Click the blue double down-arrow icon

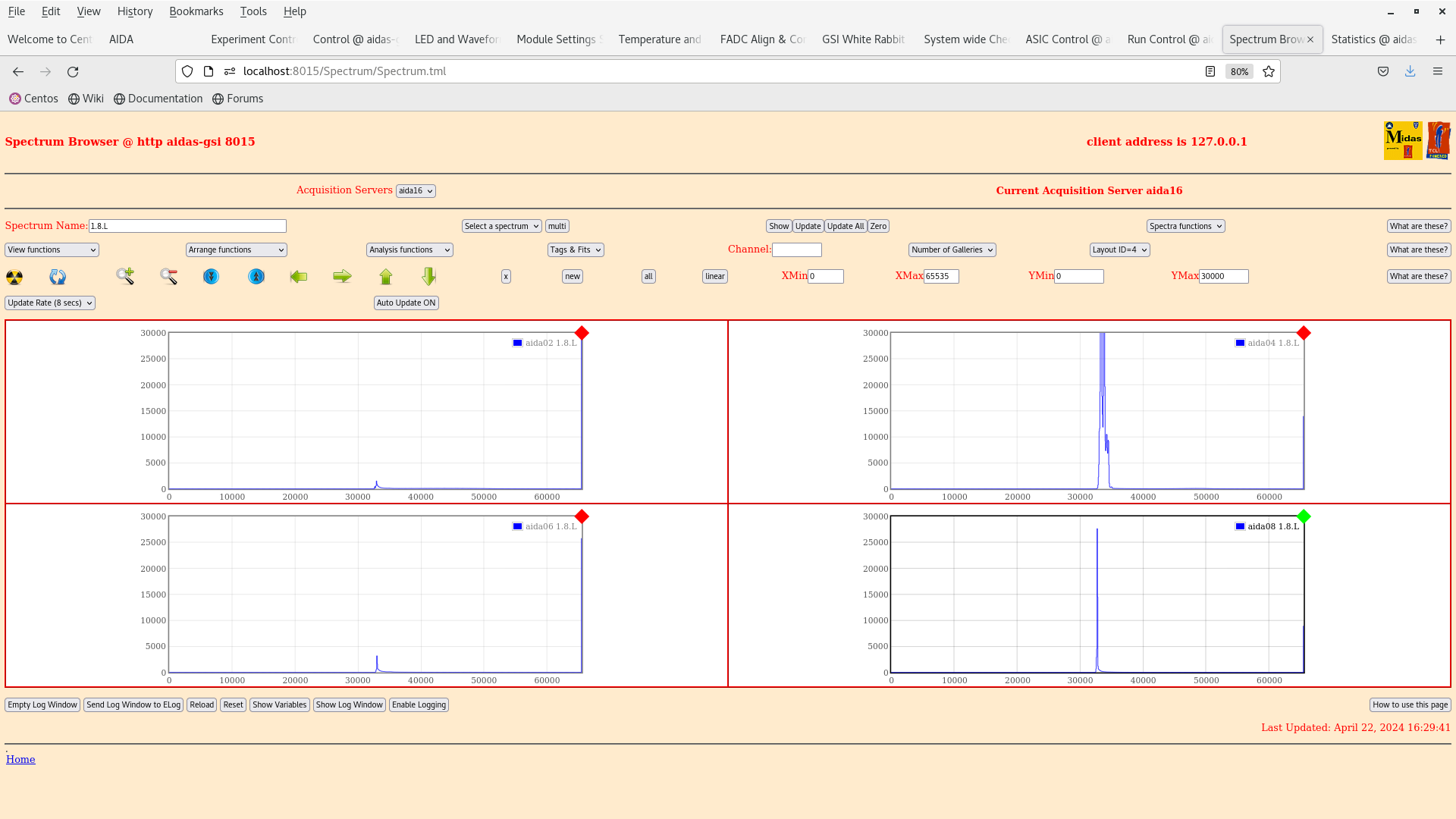[x=212, y=277]
